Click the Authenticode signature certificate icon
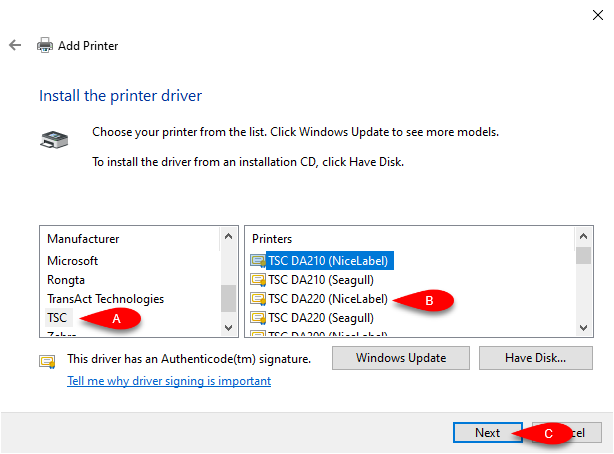This screenshot has height=454, width=614. (47, 361)
